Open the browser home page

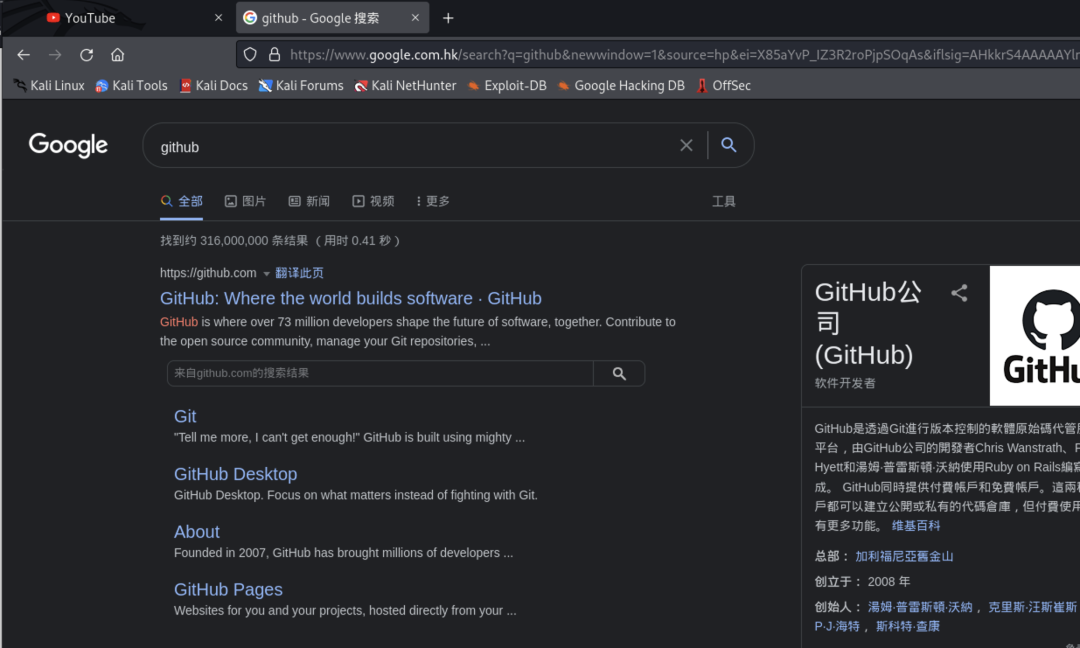click(118, 54)
